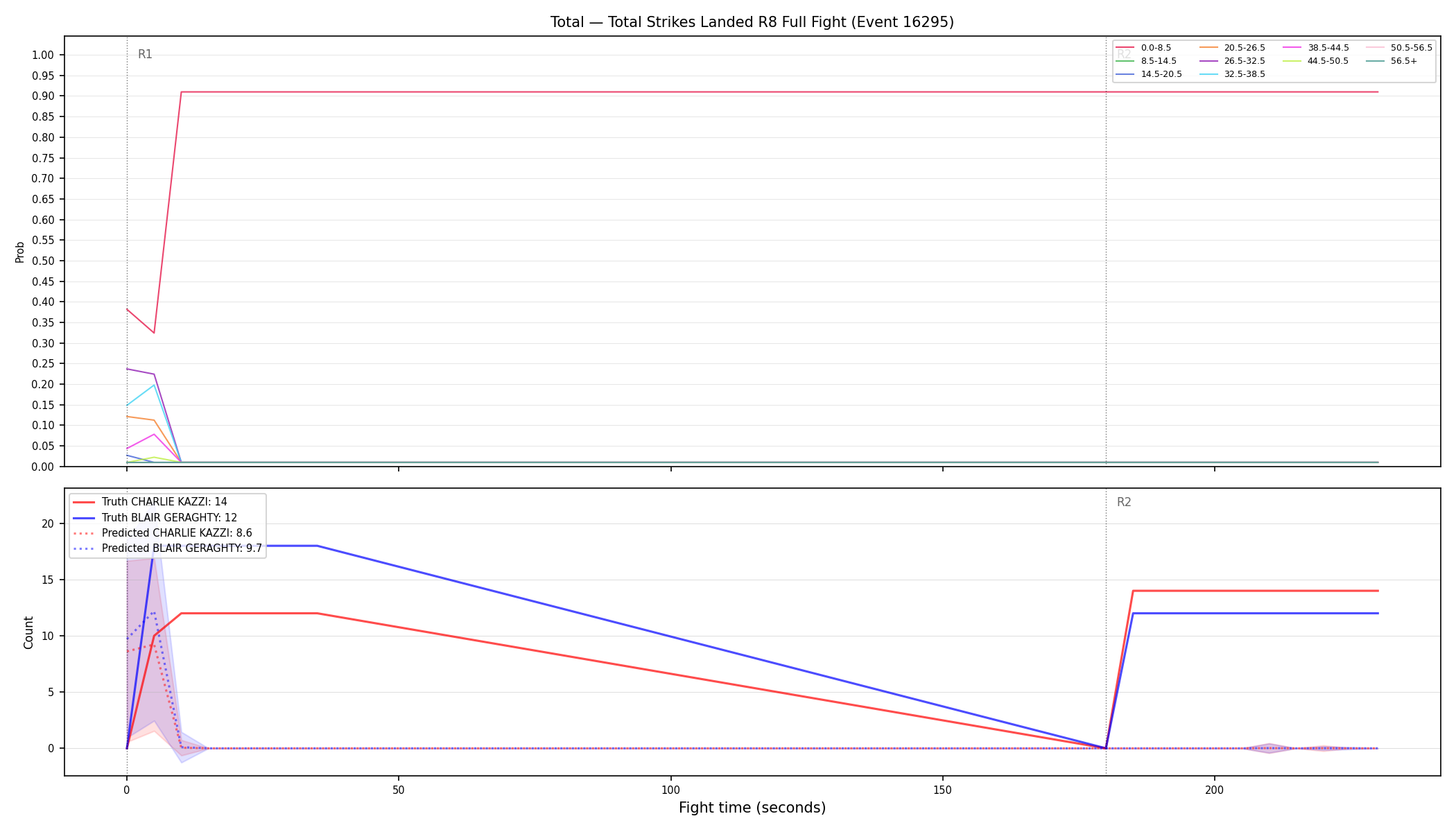Click the 0.75 tick on Prob axis
This screenshot has height=832, width=1456.
click(42, 157)
